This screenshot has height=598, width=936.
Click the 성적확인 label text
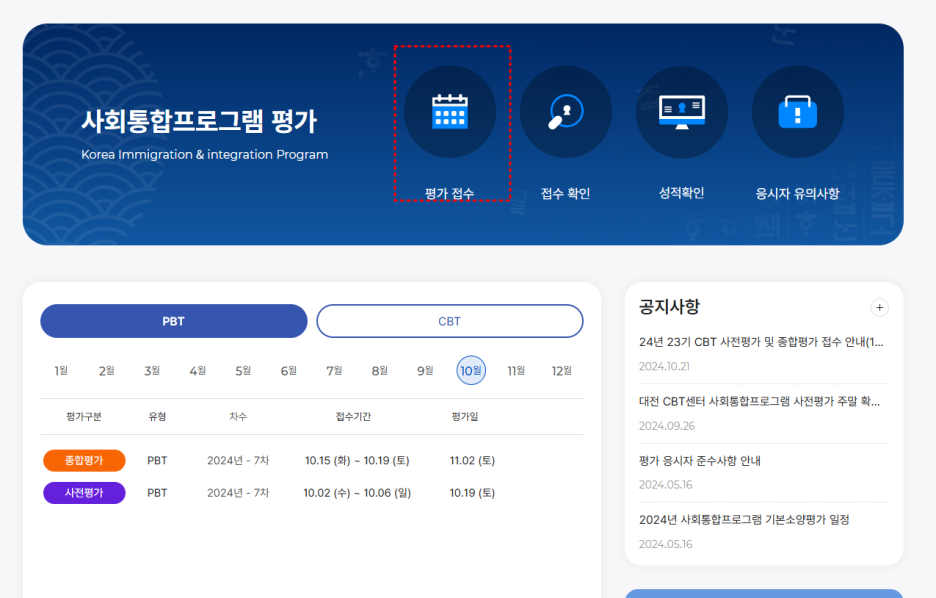(x=682, y=193)
